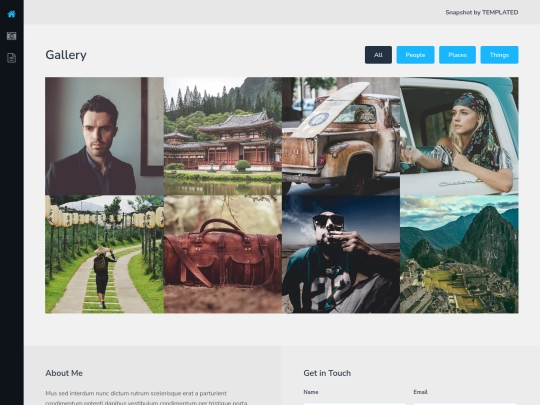The height and width of the screenshot is (405, 540).
Task: Open the man in sunglasses jersey photo
Action: click(x=341, y=254)
